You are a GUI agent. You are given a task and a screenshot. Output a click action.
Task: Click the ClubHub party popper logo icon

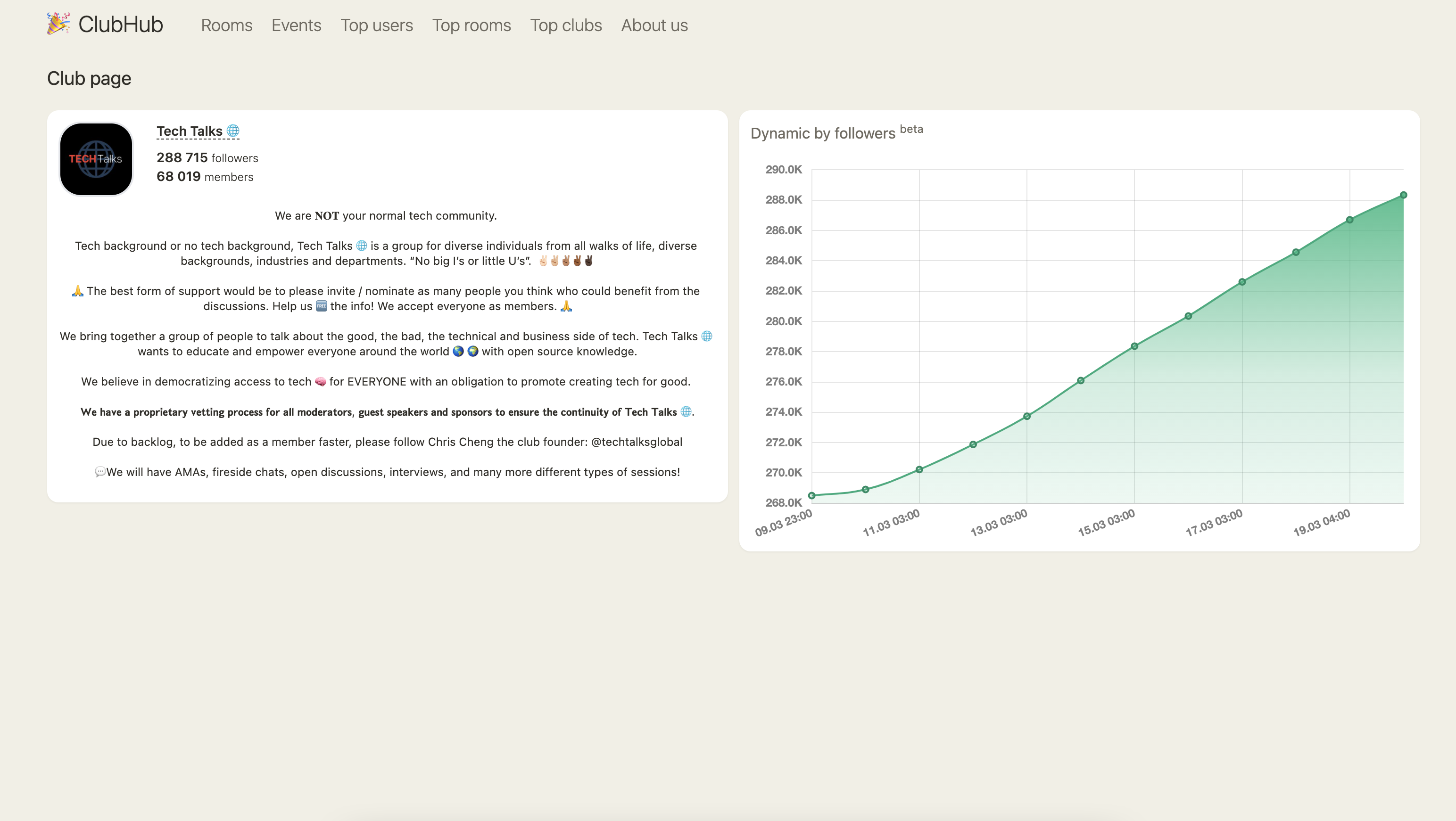coord(58,24)
